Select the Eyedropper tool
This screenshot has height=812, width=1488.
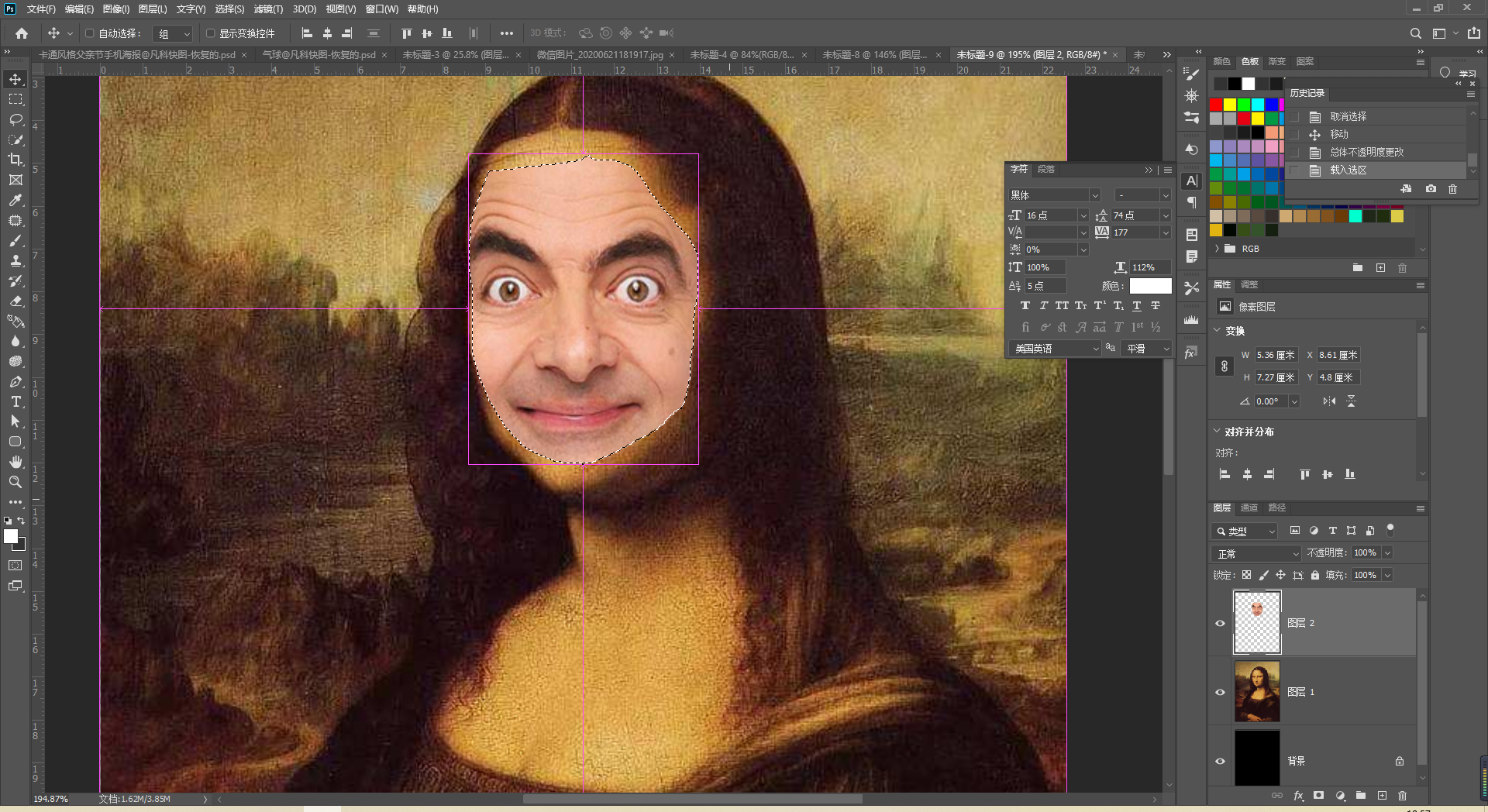15,200
